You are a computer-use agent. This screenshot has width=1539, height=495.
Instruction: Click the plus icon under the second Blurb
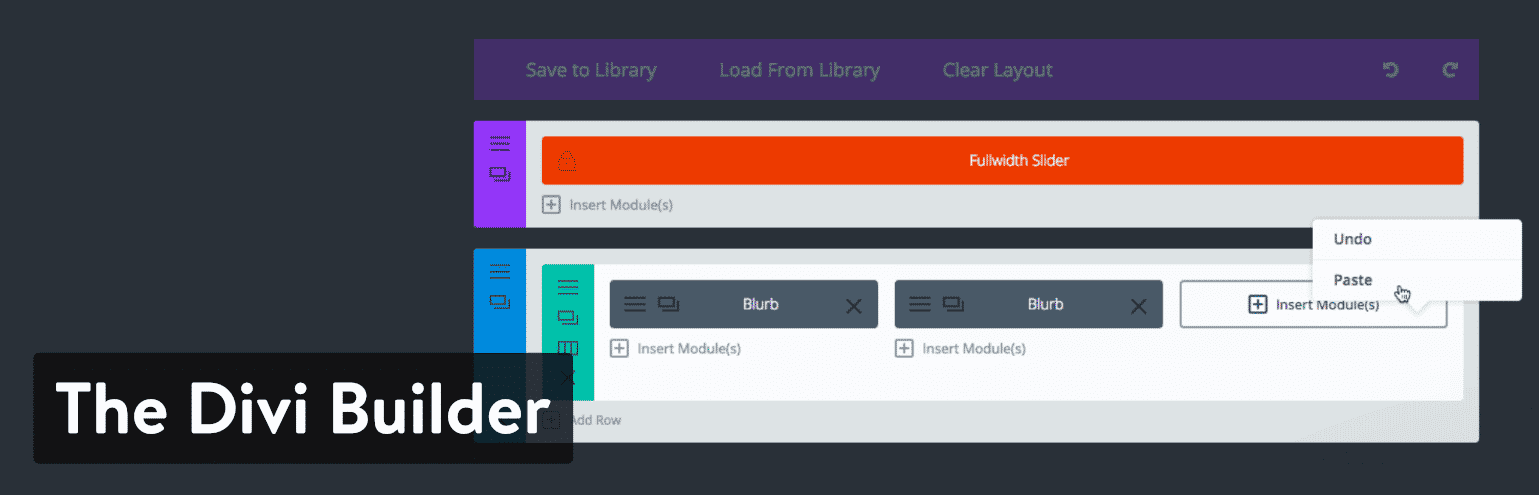coord(904,348)
